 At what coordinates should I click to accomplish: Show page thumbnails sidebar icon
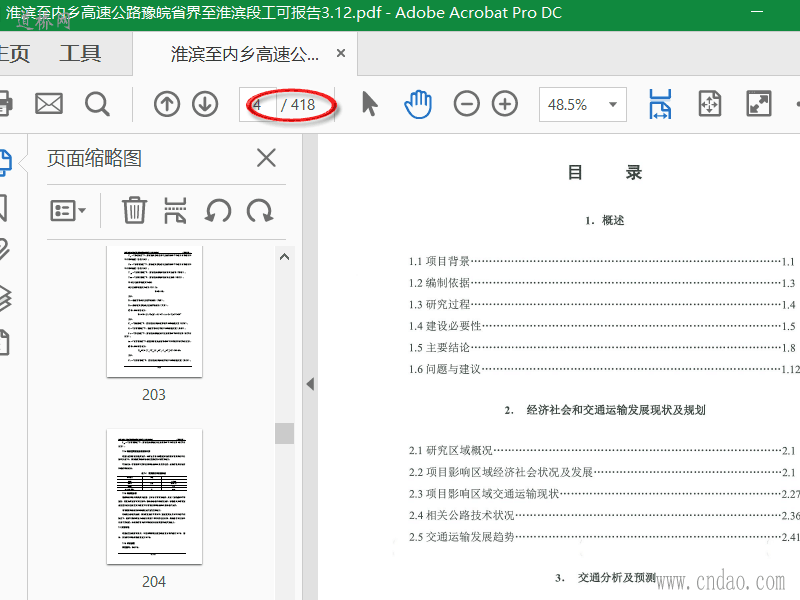[x=5, y=163]
